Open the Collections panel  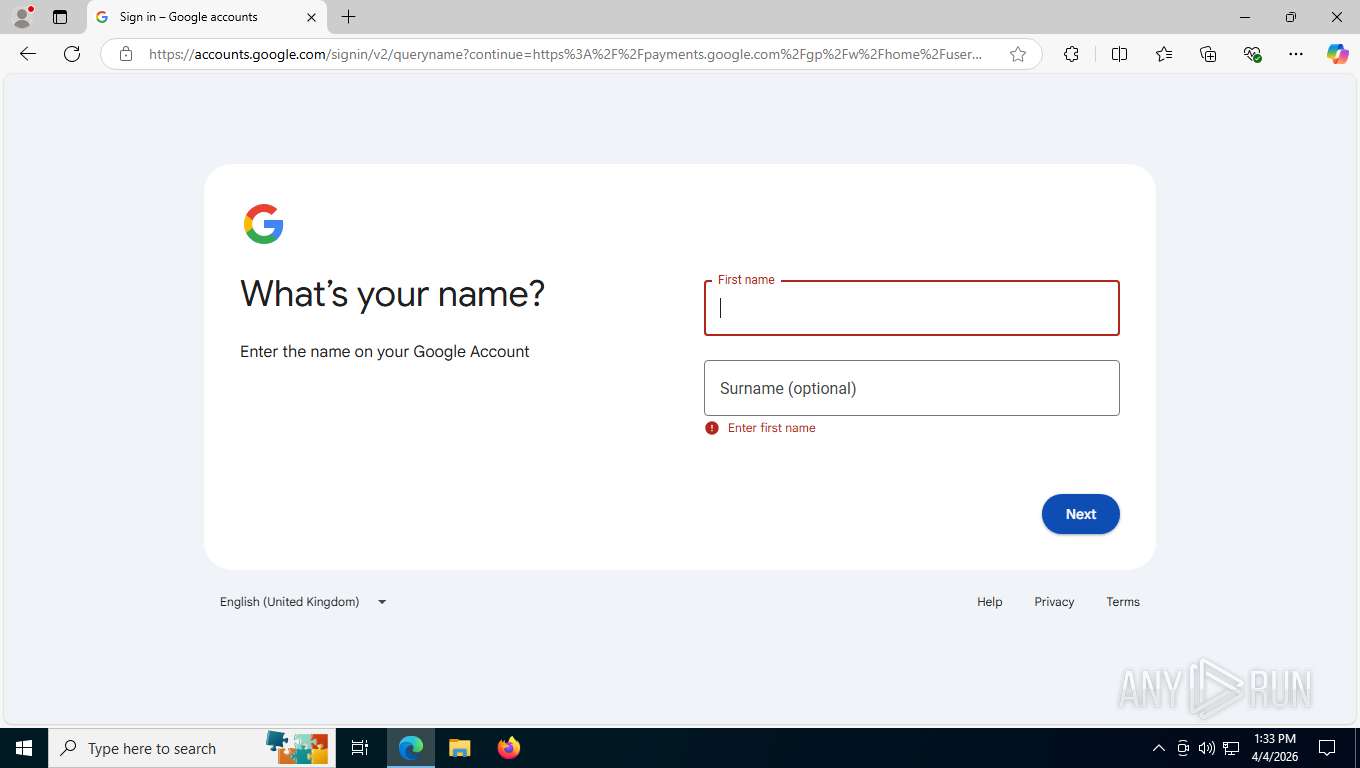pyautogui.click(x=1208, y=54)
